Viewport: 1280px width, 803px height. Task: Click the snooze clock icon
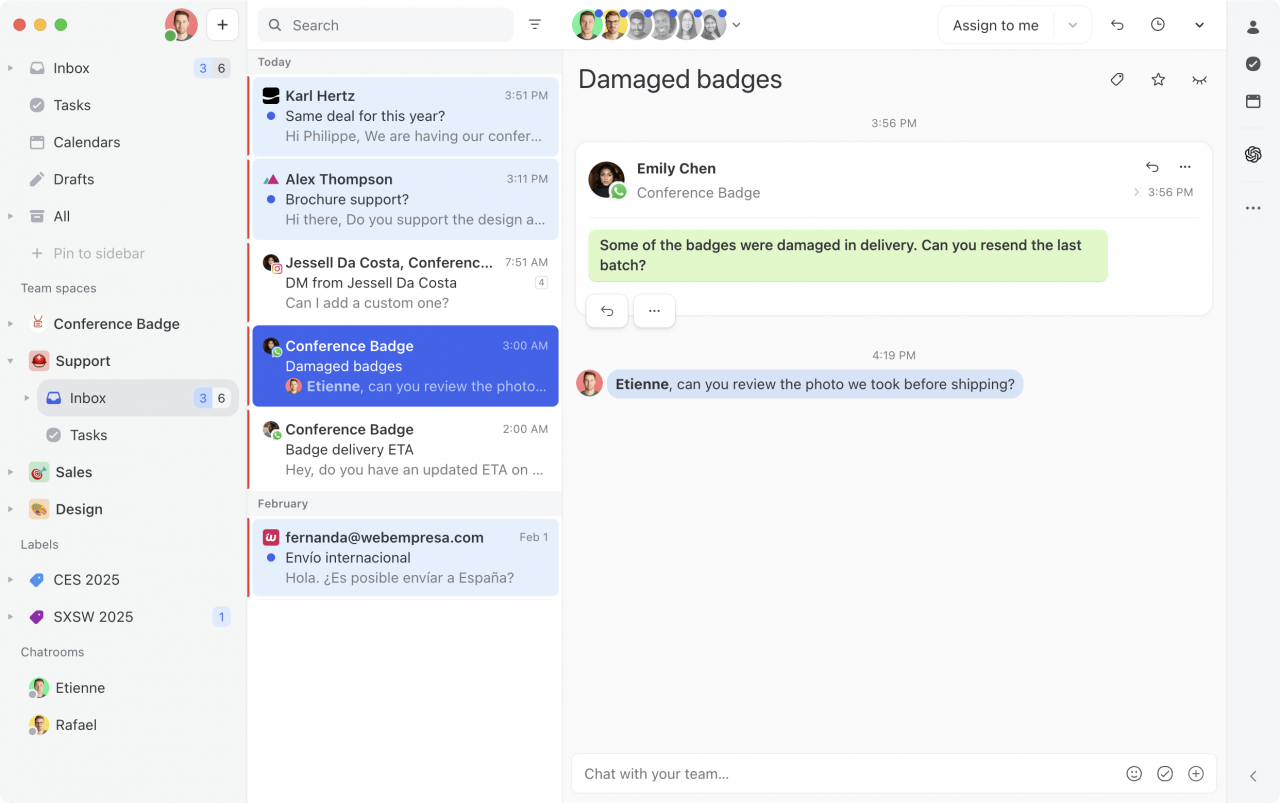[1158, 25]
